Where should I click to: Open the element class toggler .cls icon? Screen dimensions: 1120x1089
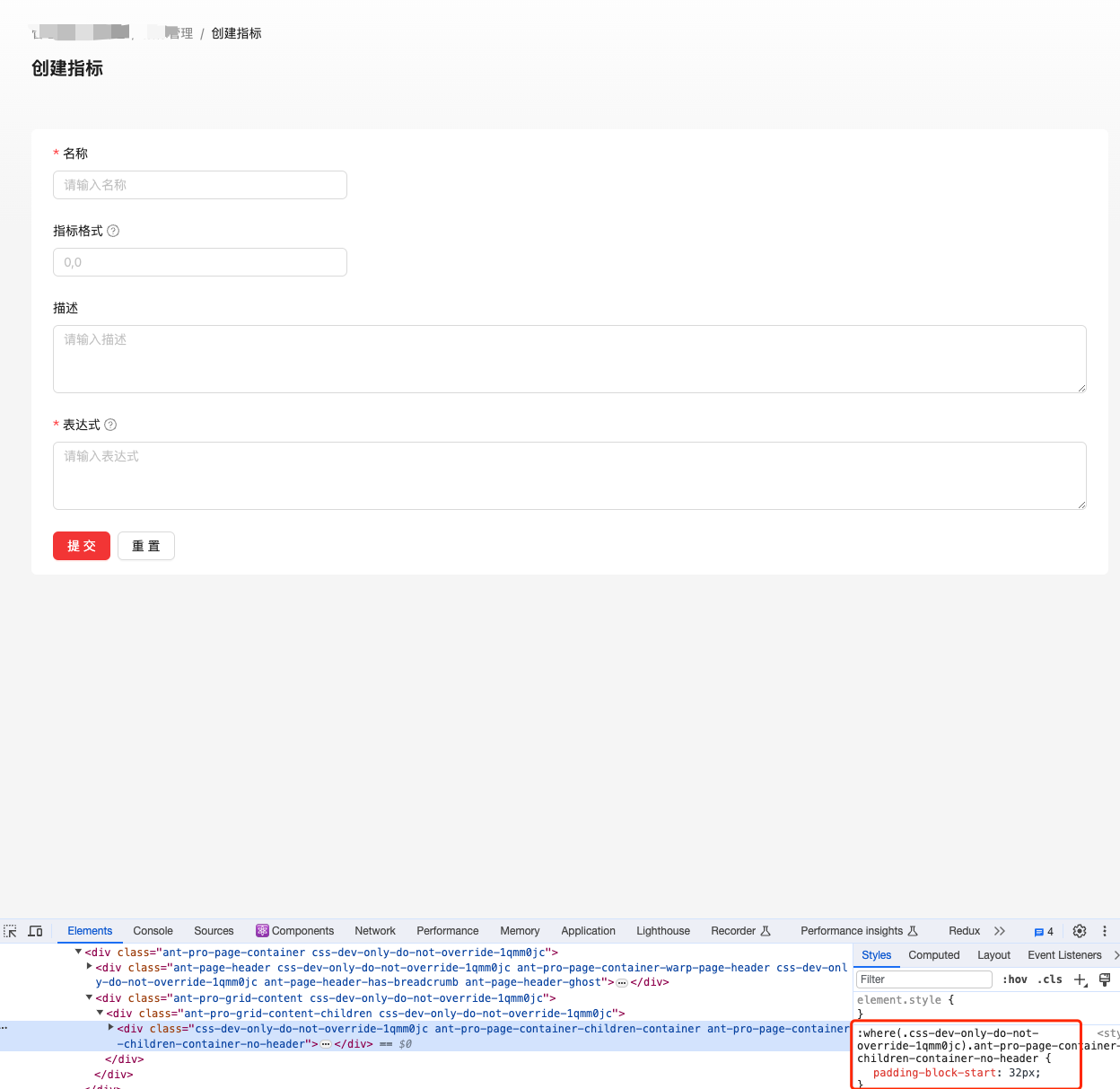pyautogui.click(x=1050, y=979)
